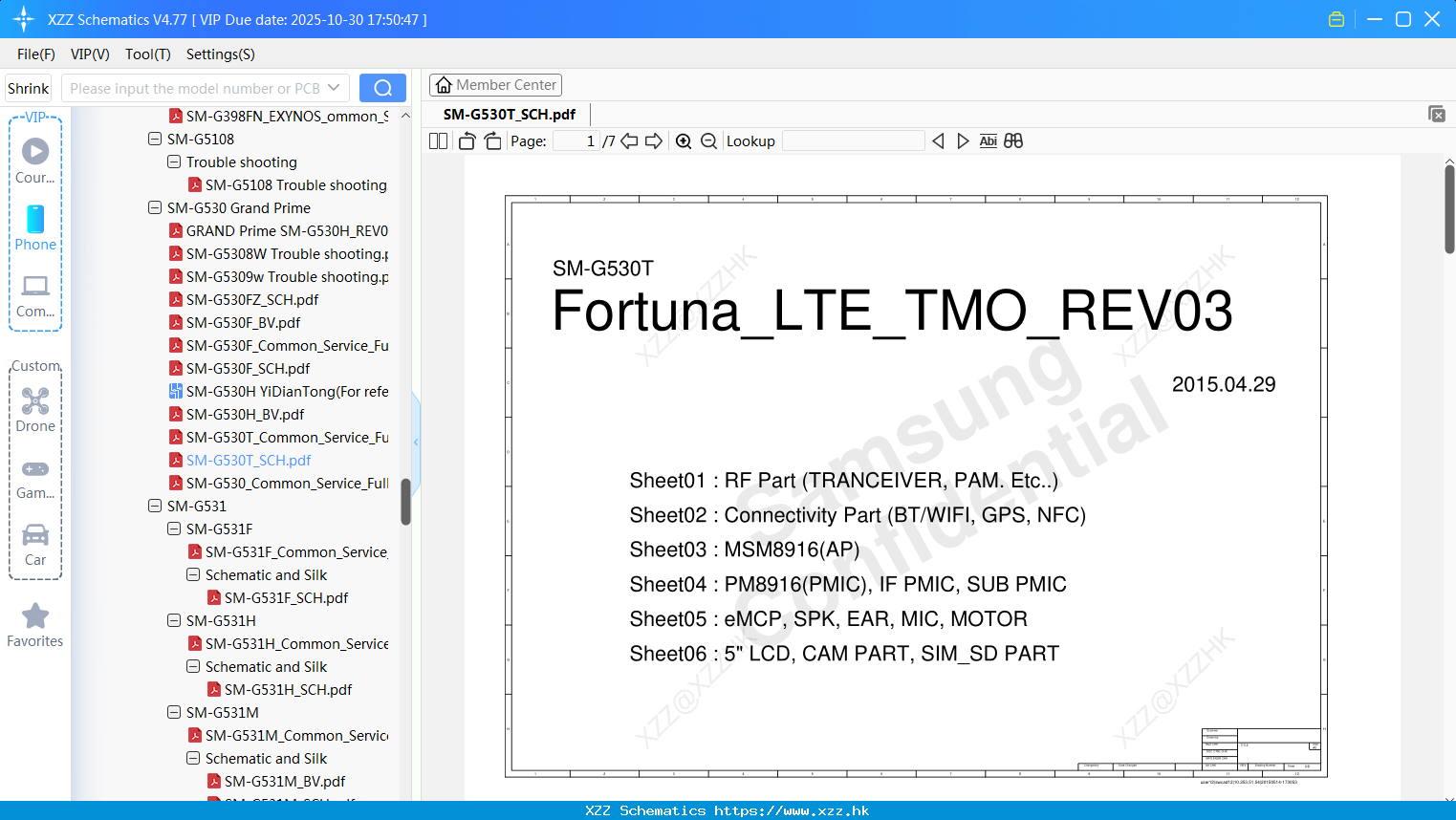The width and height of the screenshot is (1456, 820).
Task: Click the binoculars find icon
Action: 1013,141
